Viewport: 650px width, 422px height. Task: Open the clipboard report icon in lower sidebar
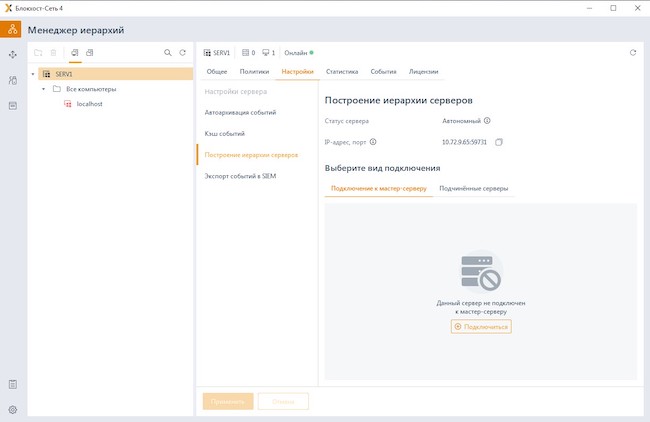13,384
